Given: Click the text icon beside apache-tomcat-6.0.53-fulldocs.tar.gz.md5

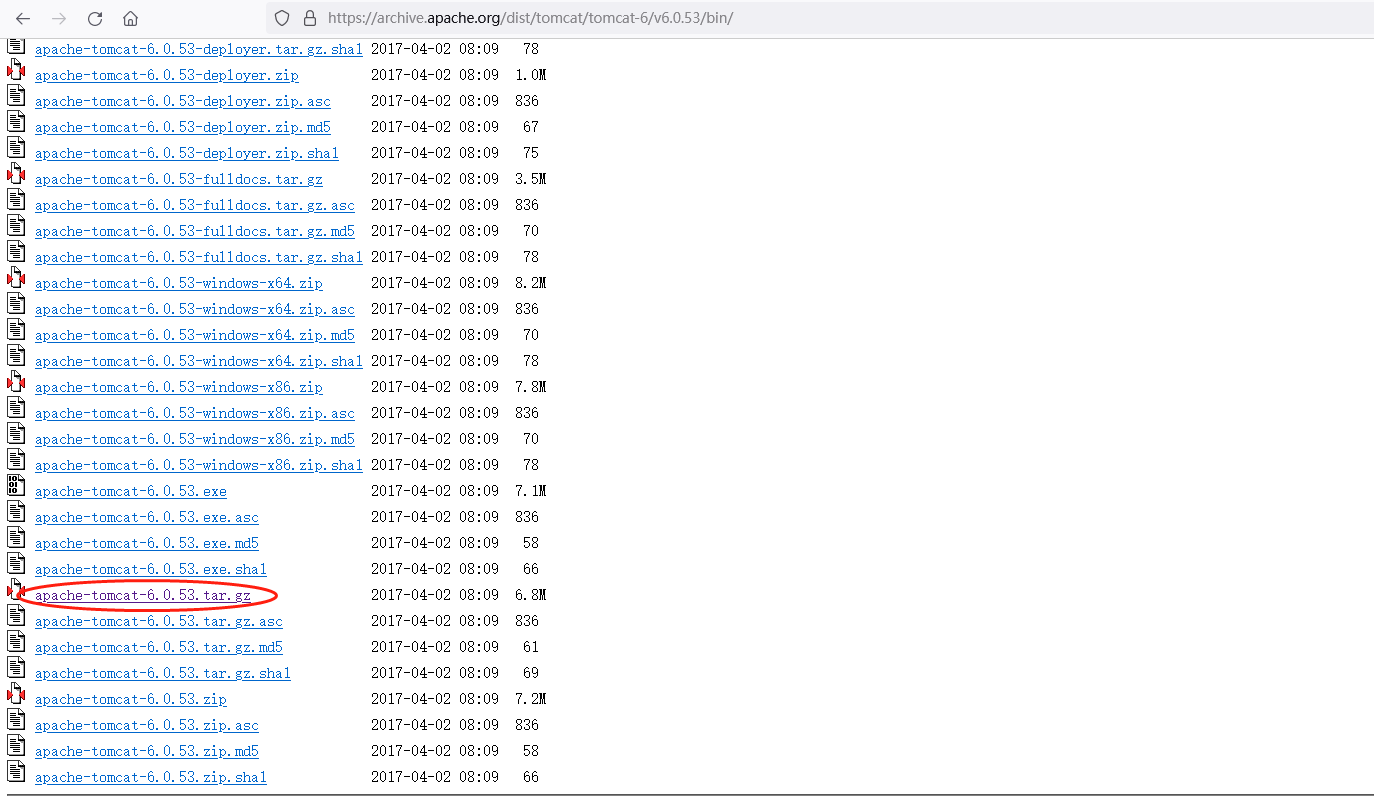Looking at the screenshot, I should pos(15,226).
